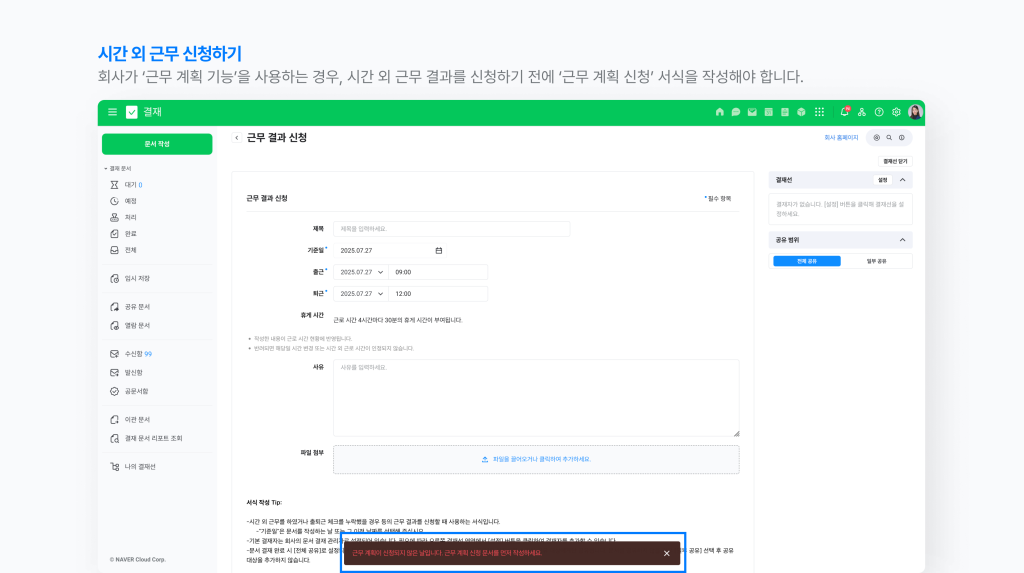Open 완료 in the sidebar
This screenshot has width=1024, height=573.
click(129, 234)
